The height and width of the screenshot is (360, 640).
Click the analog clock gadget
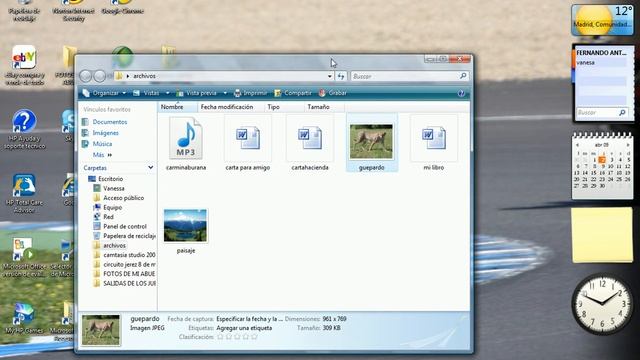click(x=602, y=304)
